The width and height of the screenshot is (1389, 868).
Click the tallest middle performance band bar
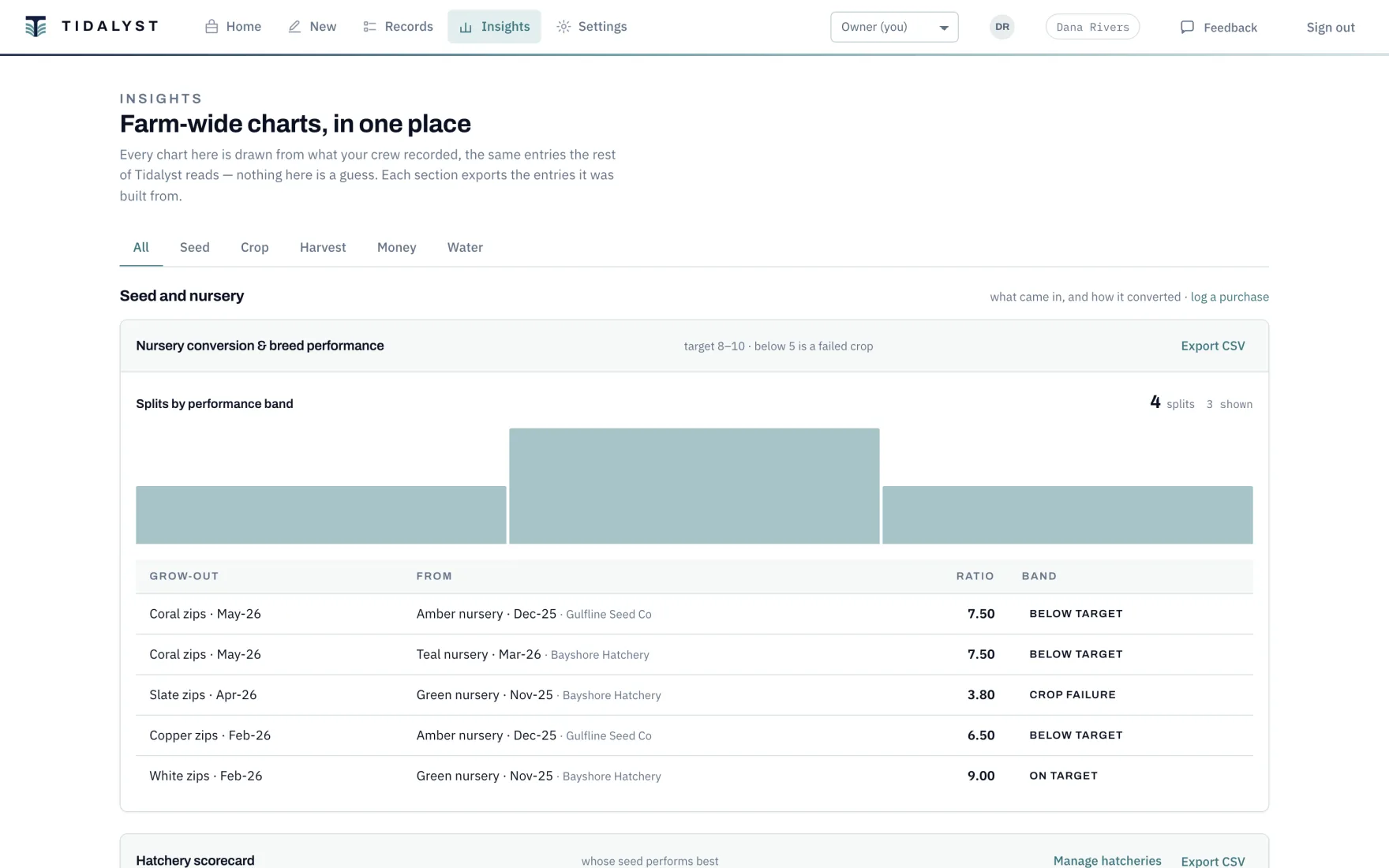(694, 486)
